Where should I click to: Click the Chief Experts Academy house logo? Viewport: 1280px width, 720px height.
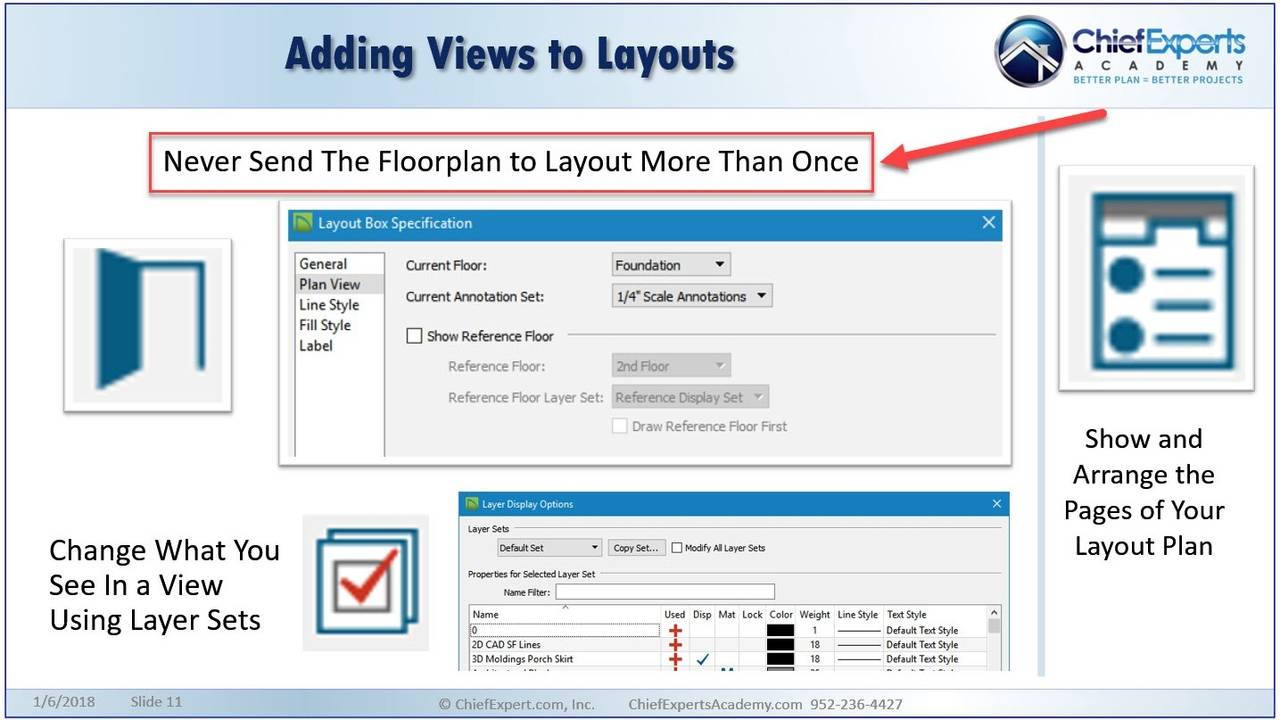coord(1029,51)
